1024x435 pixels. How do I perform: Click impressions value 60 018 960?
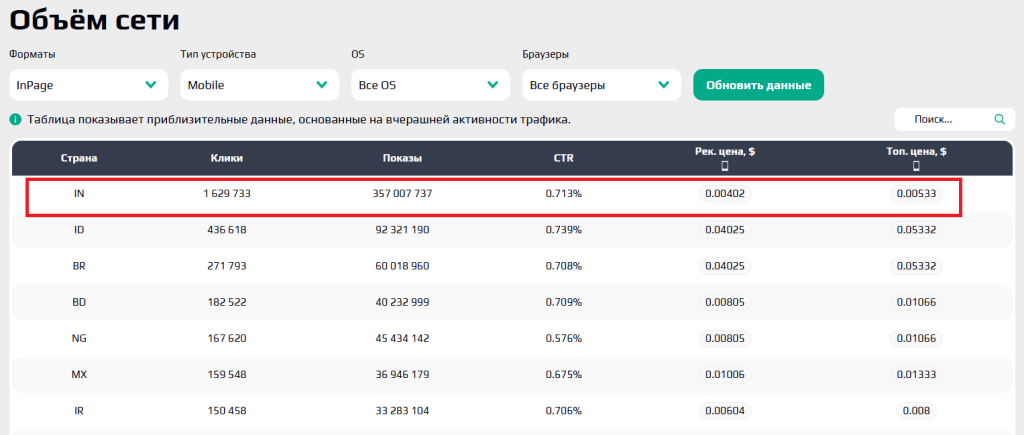point(403,266)
